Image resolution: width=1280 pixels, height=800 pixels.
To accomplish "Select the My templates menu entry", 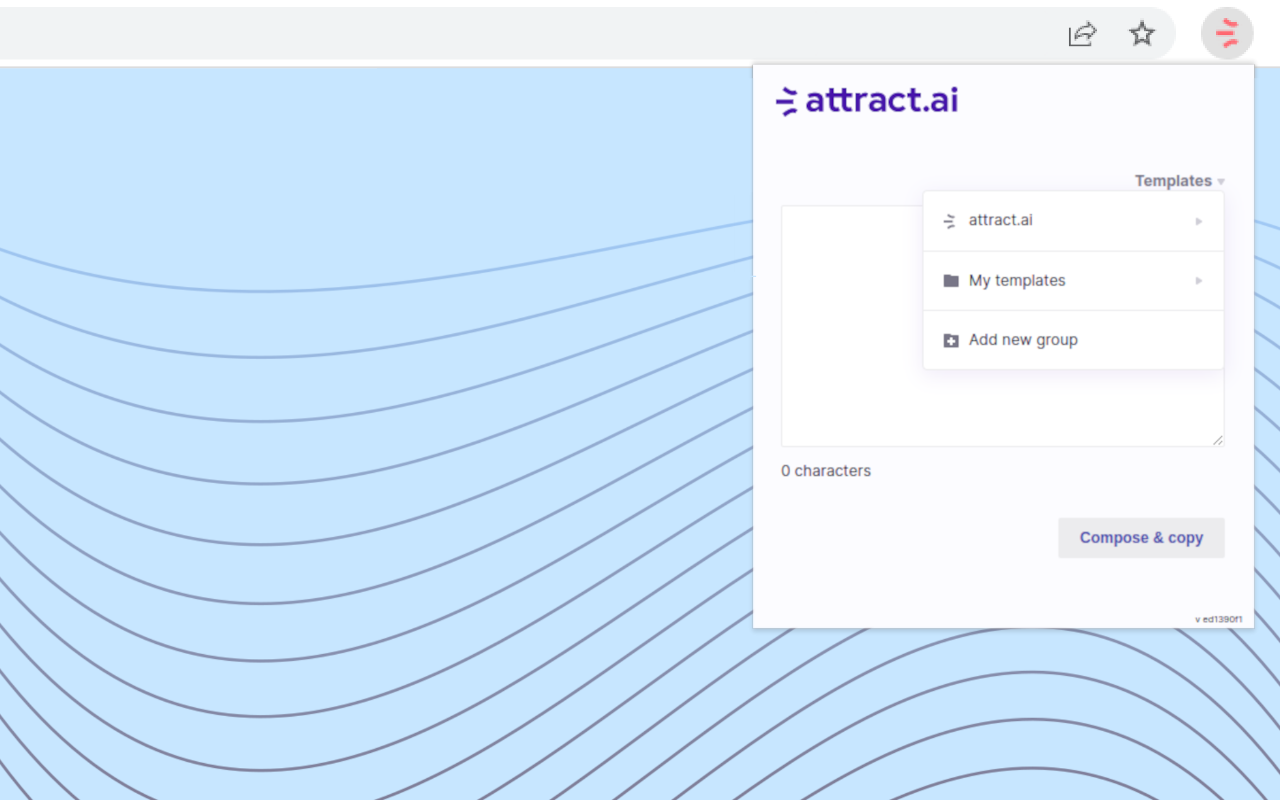I will pyautogui.click(x=1016, y=280).
